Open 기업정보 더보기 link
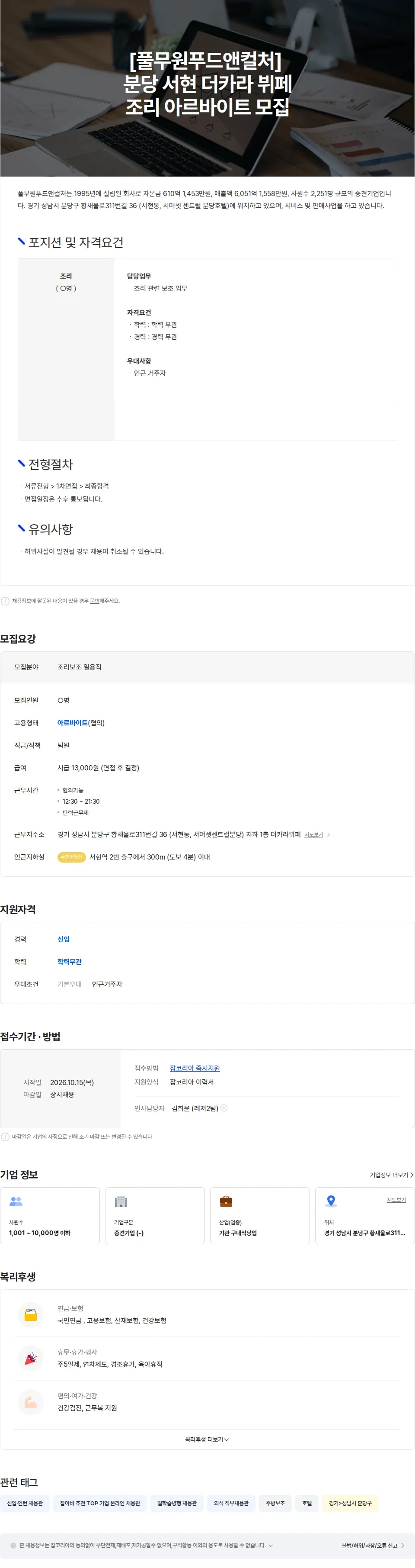Viewport: 415px width, 1568px height. [391, 1175]
